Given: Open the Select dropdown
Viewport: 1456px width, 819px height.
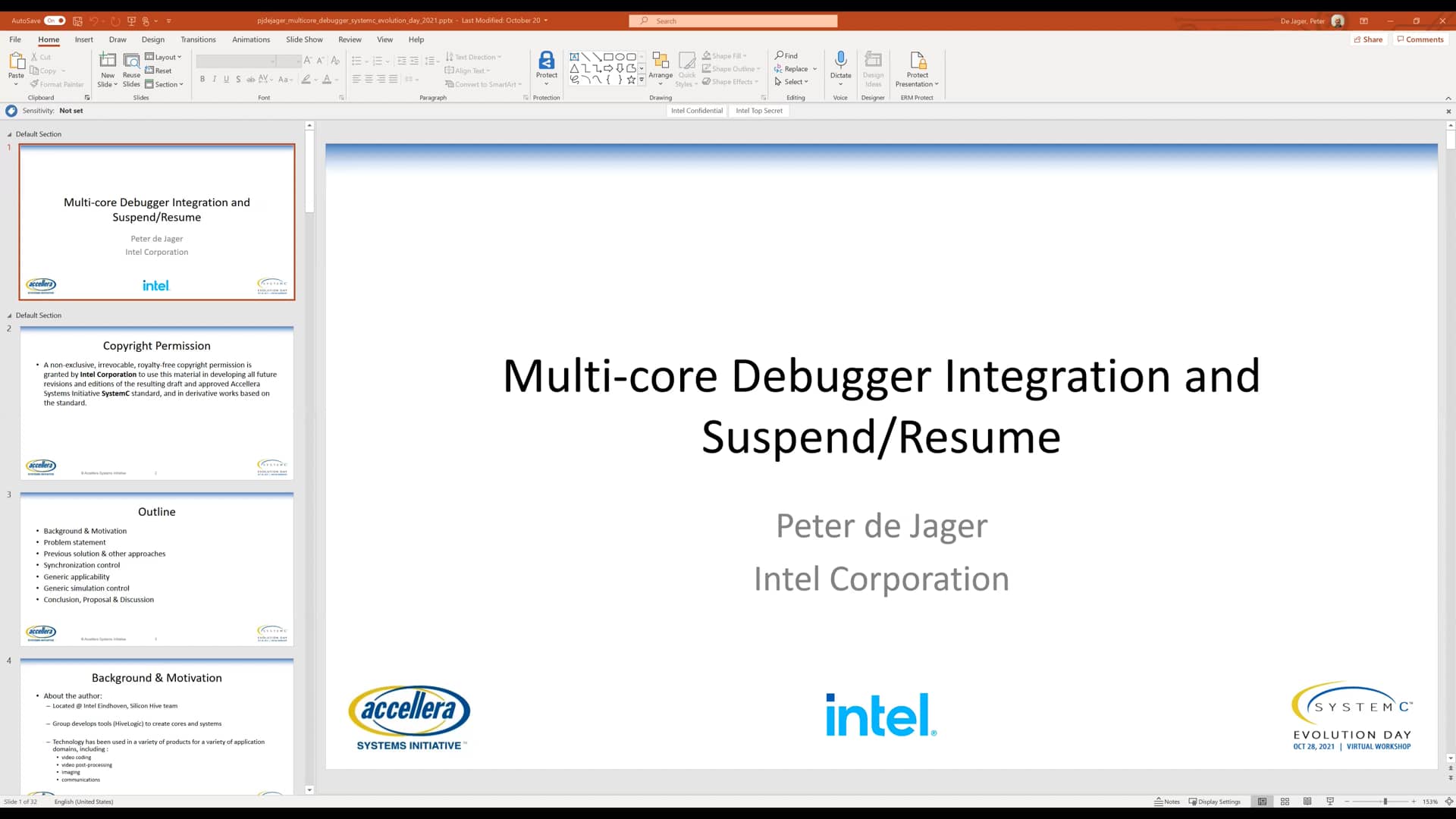Looking at the screenshot, I should 791,82.
